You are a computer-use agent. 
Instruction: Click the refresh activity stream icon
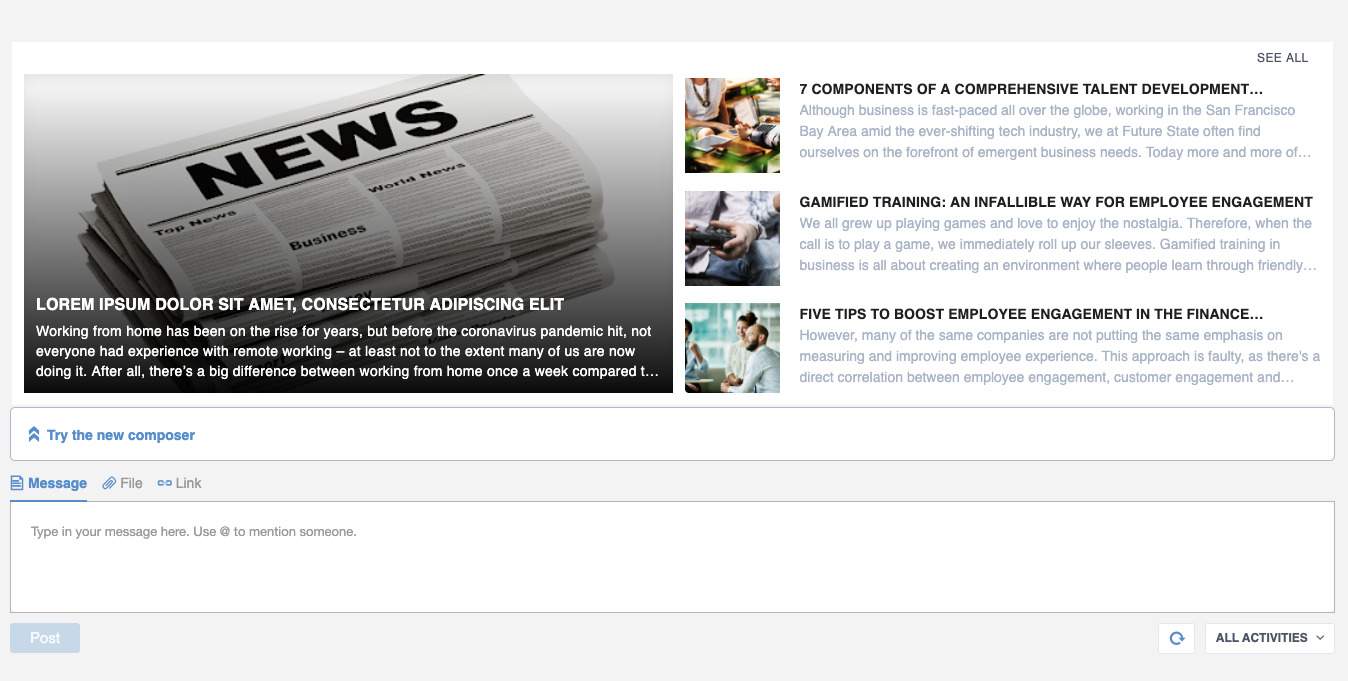point(1177,638)
